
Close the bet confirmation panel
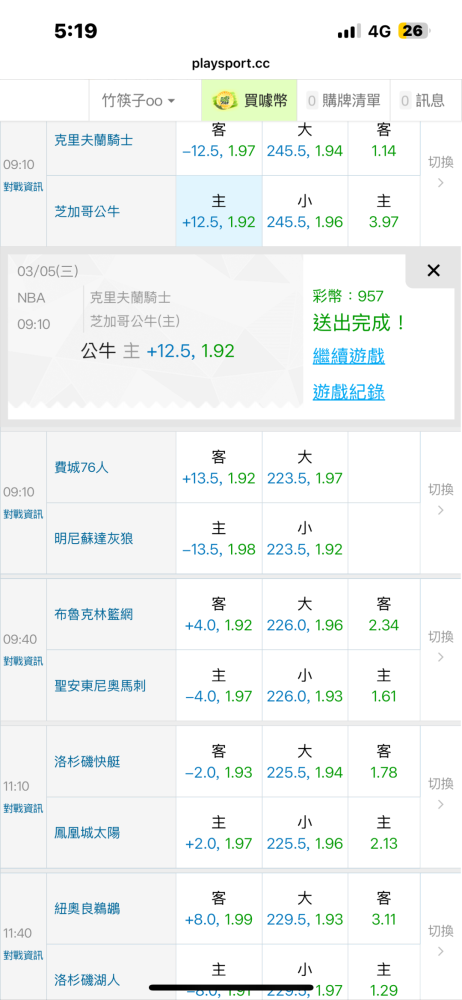(433, 270)
